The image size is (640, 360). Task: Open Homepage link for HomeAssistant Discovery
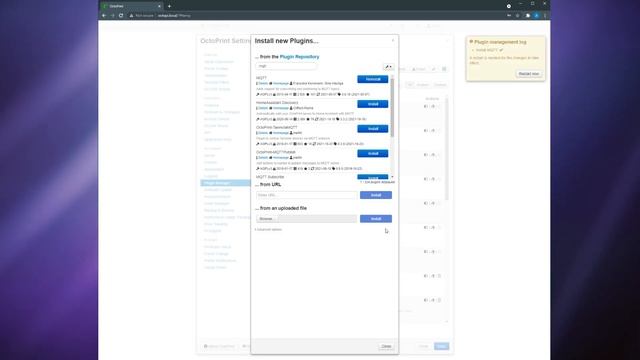[280, 108]
